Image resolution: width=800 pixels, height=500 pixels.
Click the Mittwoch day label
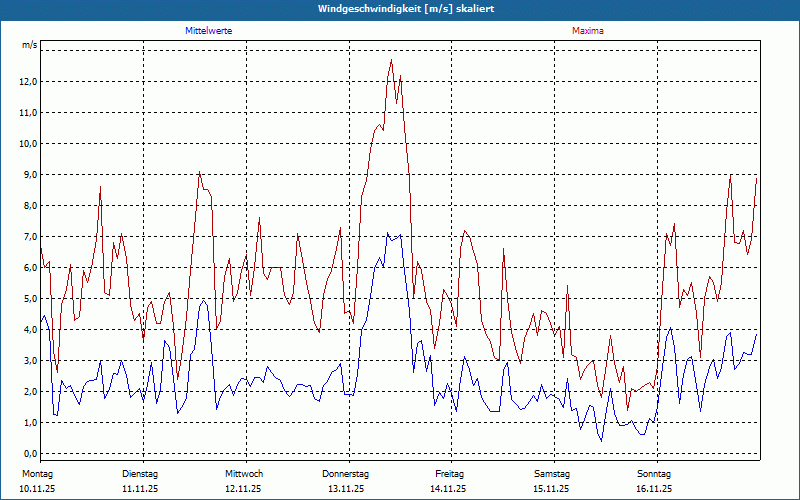point(244,474)
